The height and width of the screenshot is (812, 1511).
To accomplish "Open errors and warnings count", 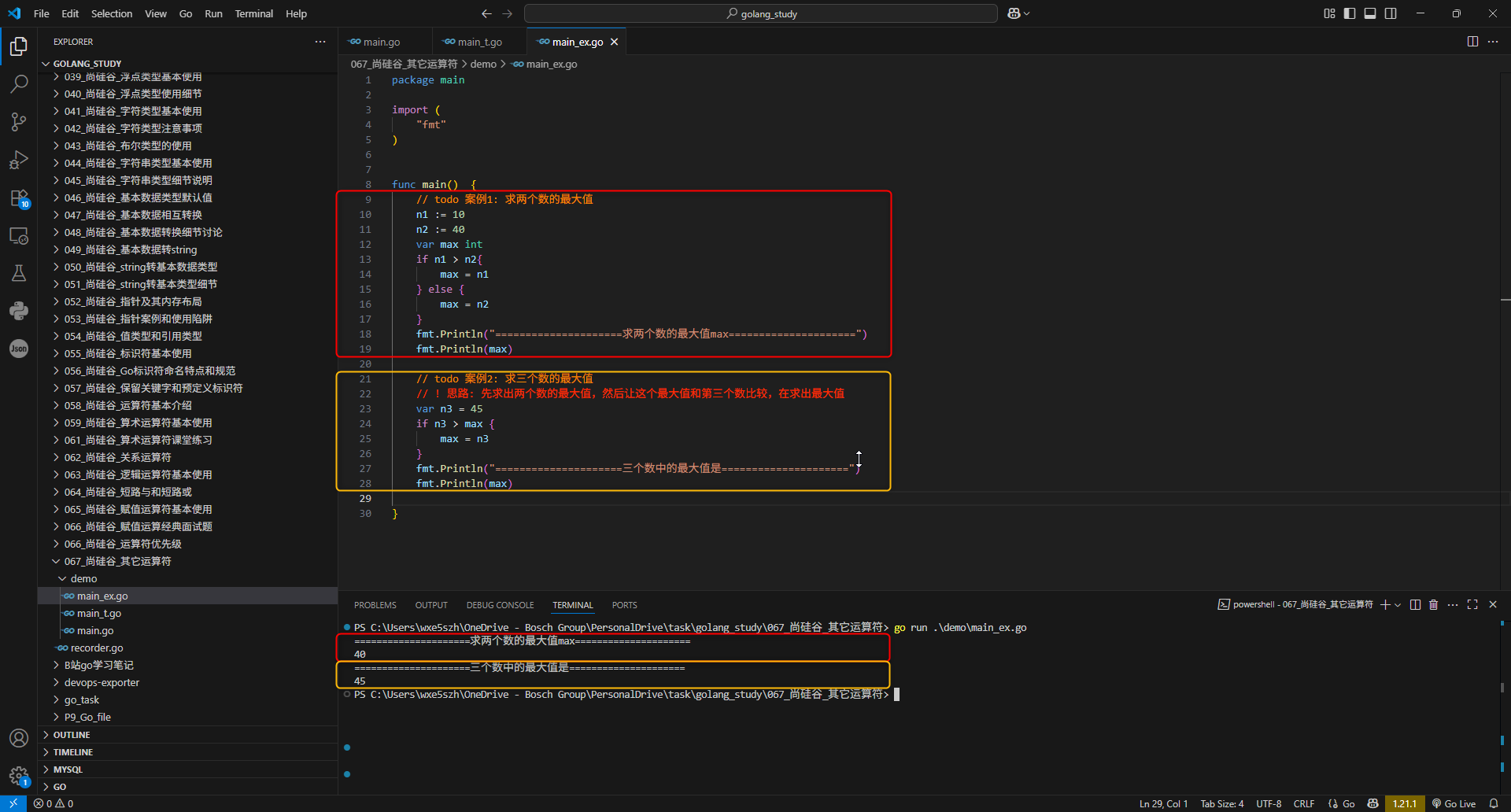I will [54, 803].
